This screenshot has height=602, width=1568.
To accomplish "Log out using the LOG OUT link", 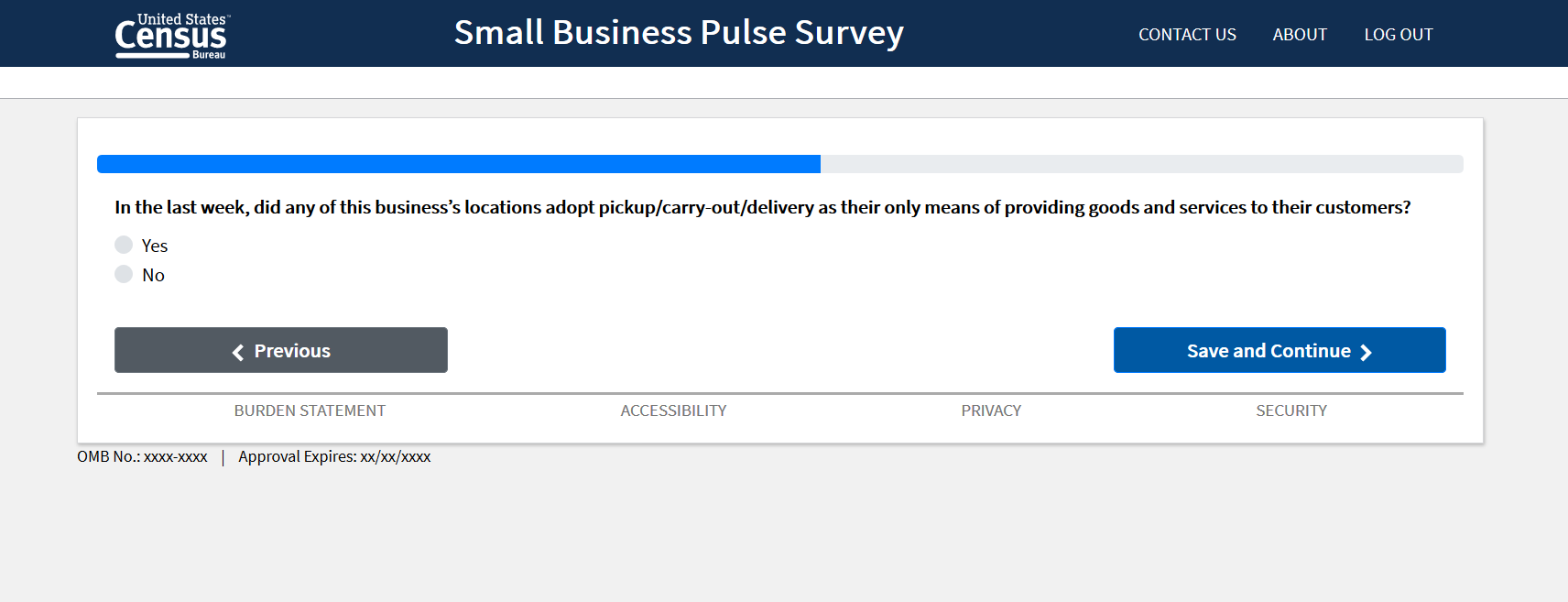I will pos(1398,35).
